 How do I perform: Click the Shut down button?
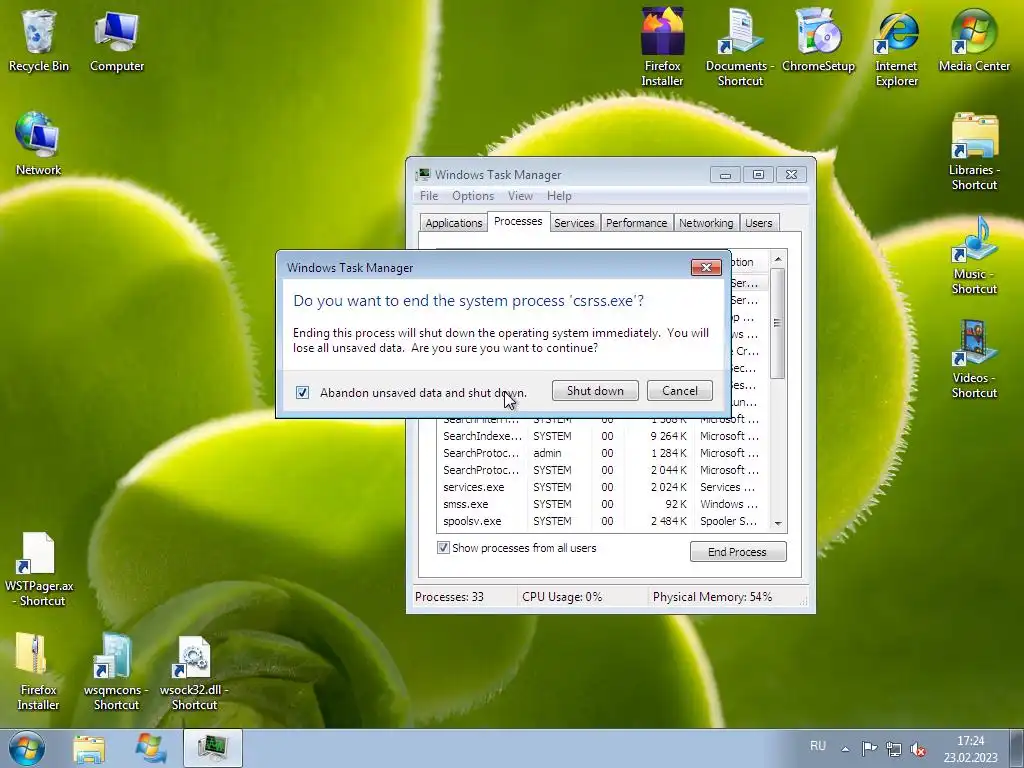[x=595, y=391]
